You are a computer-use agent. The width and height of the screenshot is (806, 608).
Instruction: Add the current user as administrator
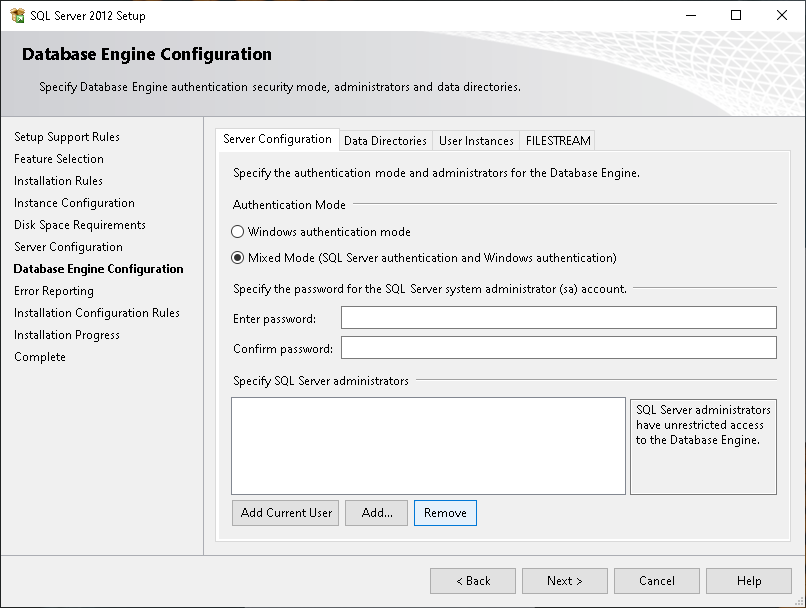coord(285,513)
